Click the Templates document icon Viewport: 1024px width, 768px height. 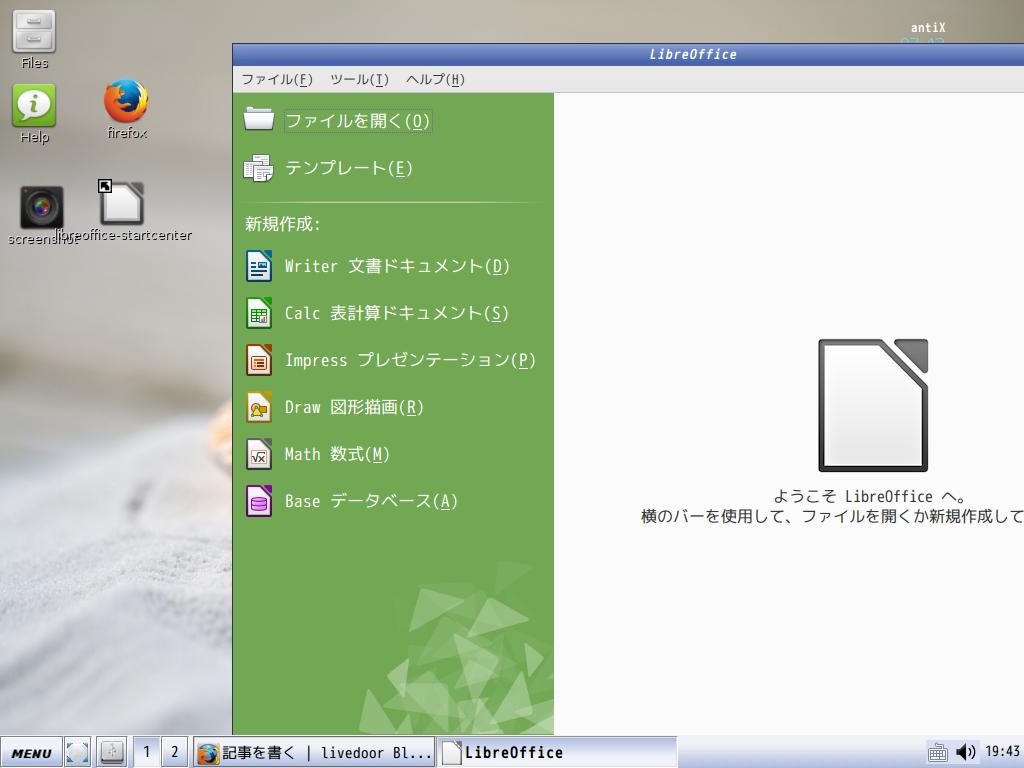(x=259, y=168)
